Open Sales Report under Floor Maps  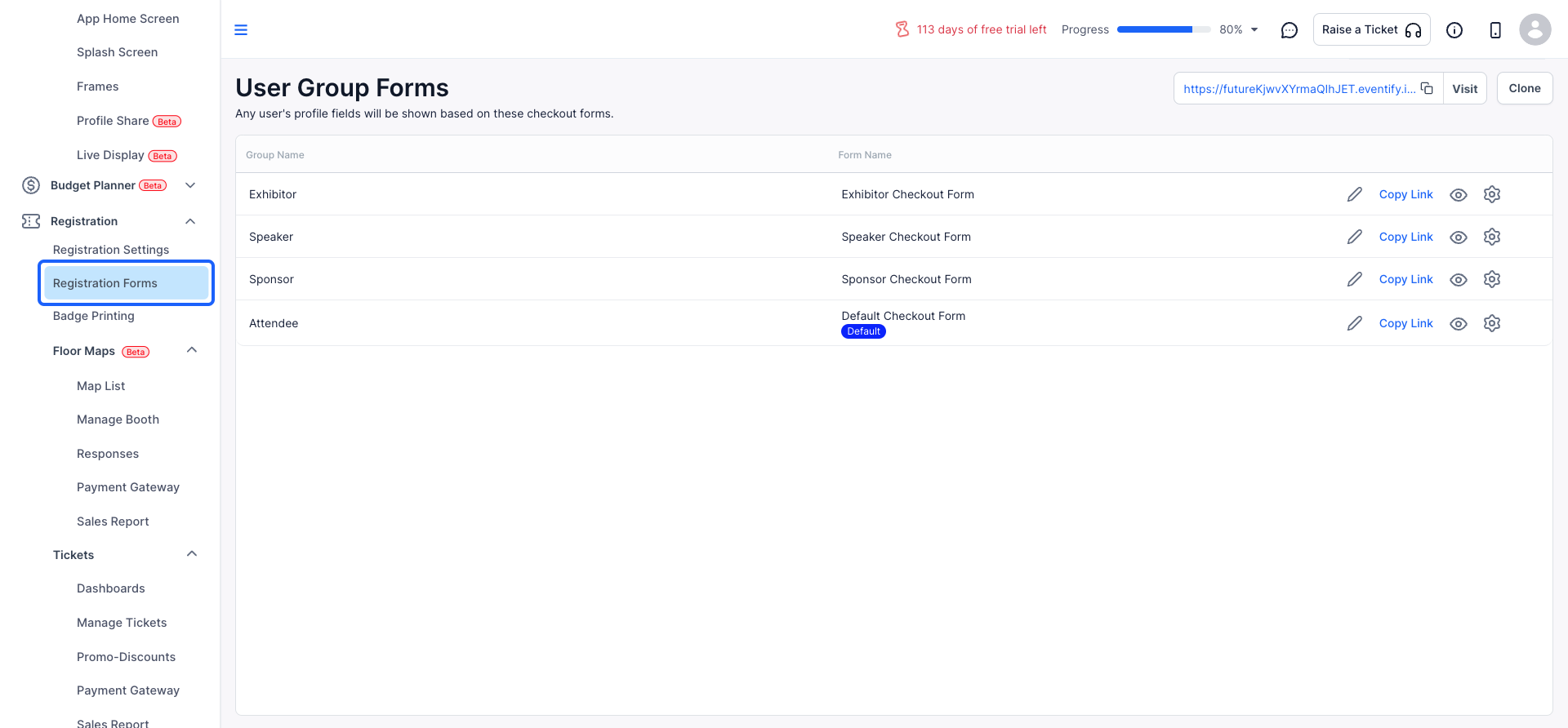click(113, 522)
